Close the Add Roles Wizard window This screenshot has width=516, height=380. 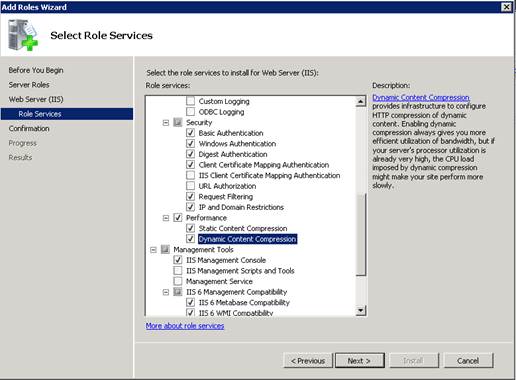click(x=507, y=7)
